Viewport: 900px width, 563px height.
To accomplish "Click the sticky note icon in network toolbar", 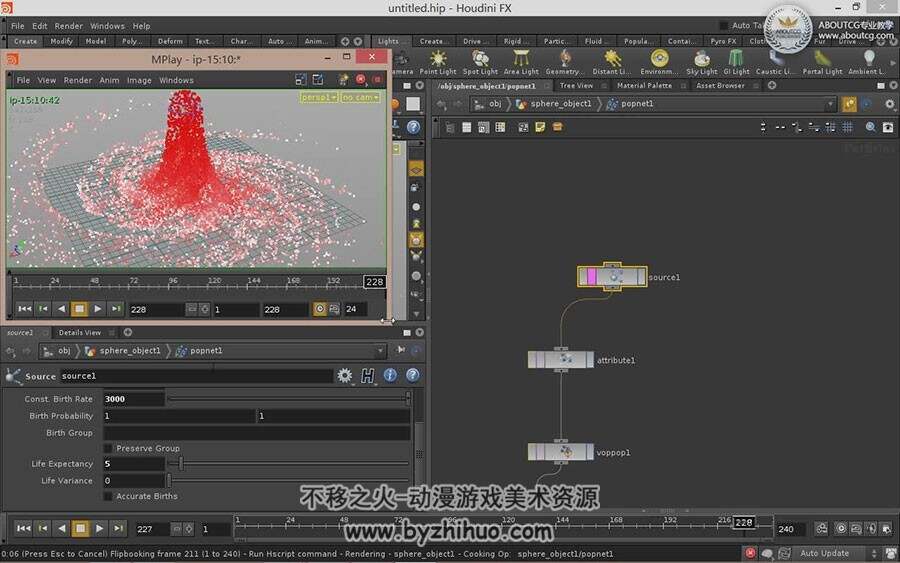I will 540,127.
